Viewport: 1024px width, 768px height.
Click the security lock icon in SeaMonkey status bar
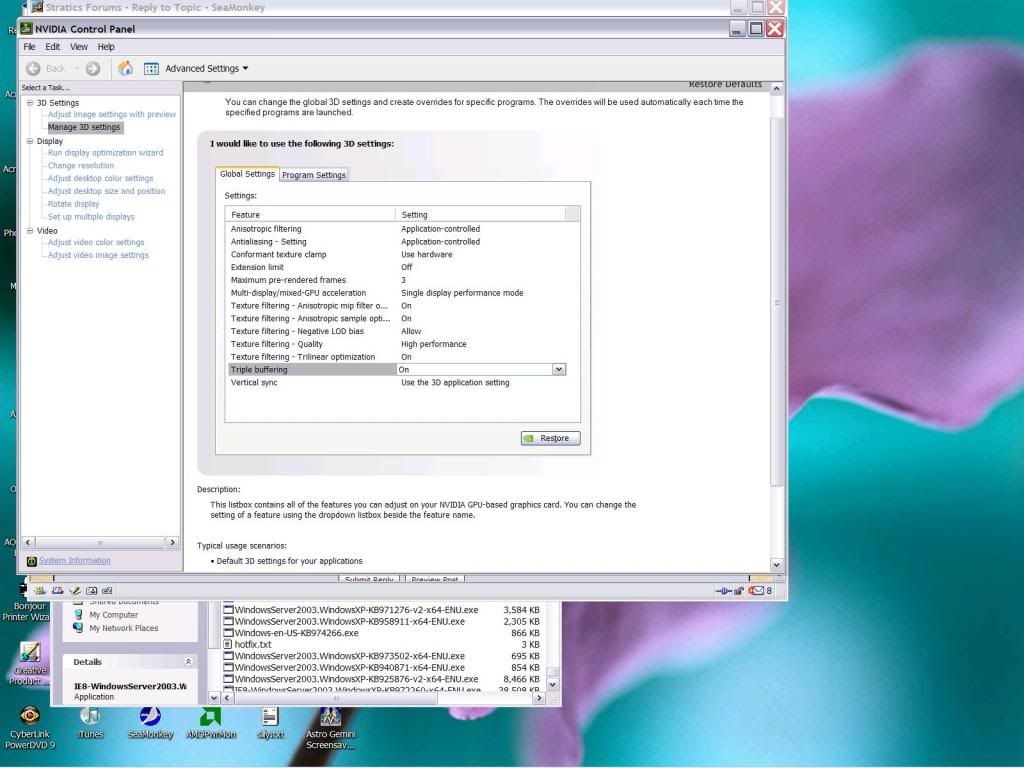pos(739,591)
